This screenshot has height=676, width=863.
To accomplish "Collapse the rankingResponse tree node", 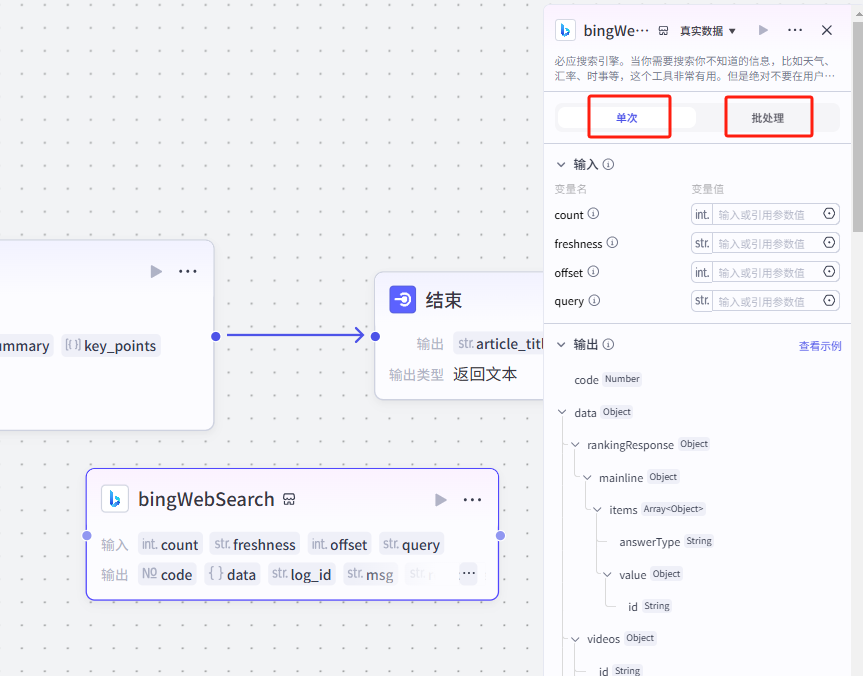I will pos(575,445).
